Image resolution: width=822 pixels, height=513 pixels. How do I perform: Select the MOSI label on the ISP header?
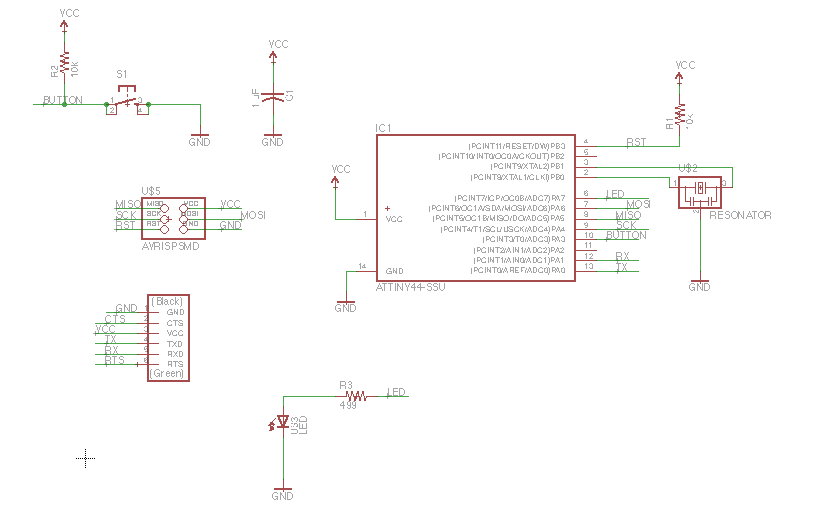tap(253, 215)
